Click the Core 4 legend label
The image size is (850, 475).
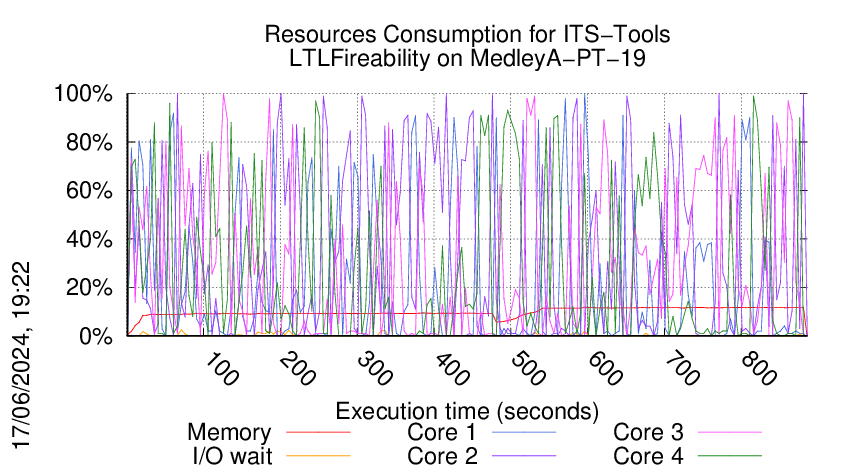coord(648,456)
